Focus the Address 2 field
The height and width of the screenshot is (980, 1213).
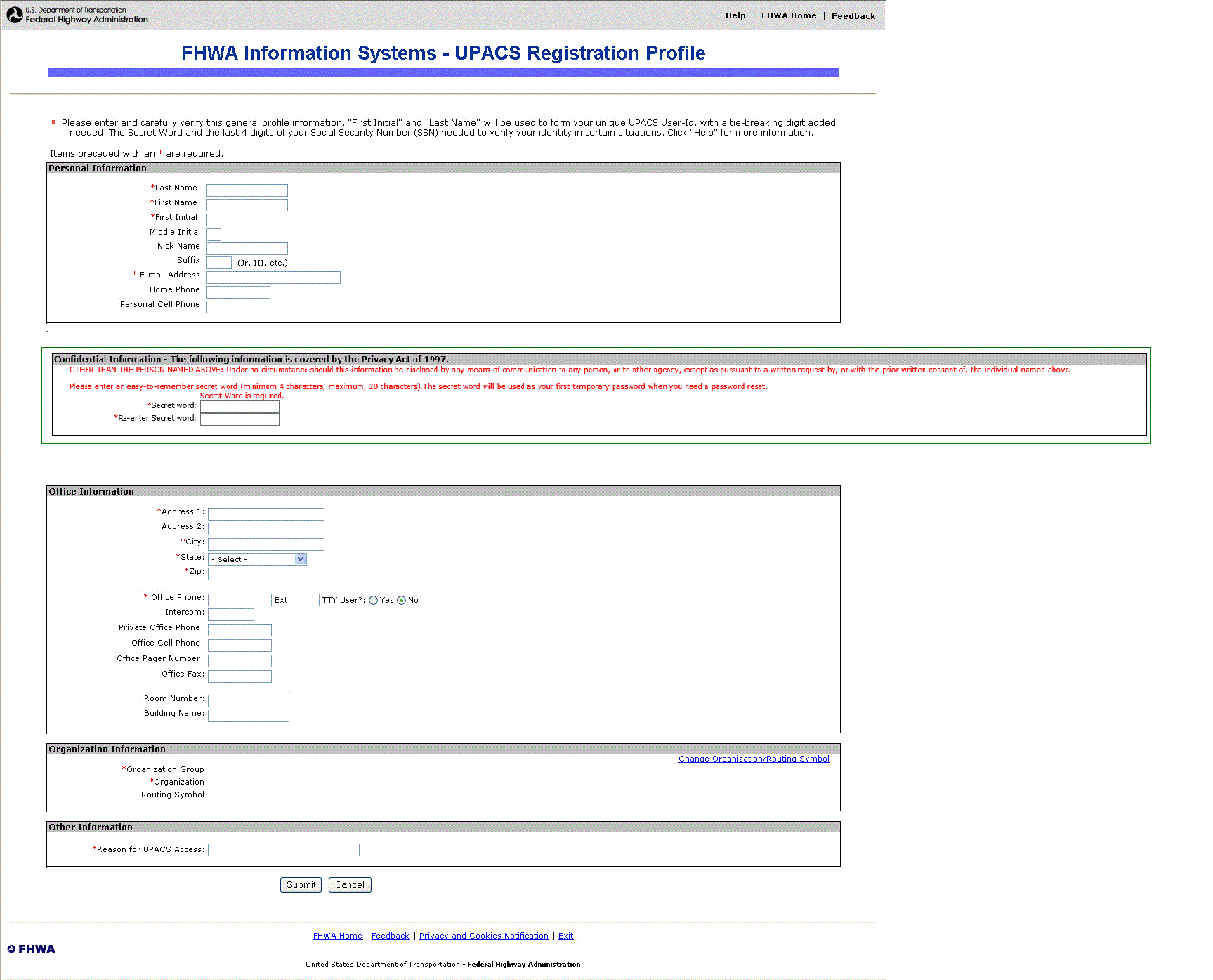266,529
